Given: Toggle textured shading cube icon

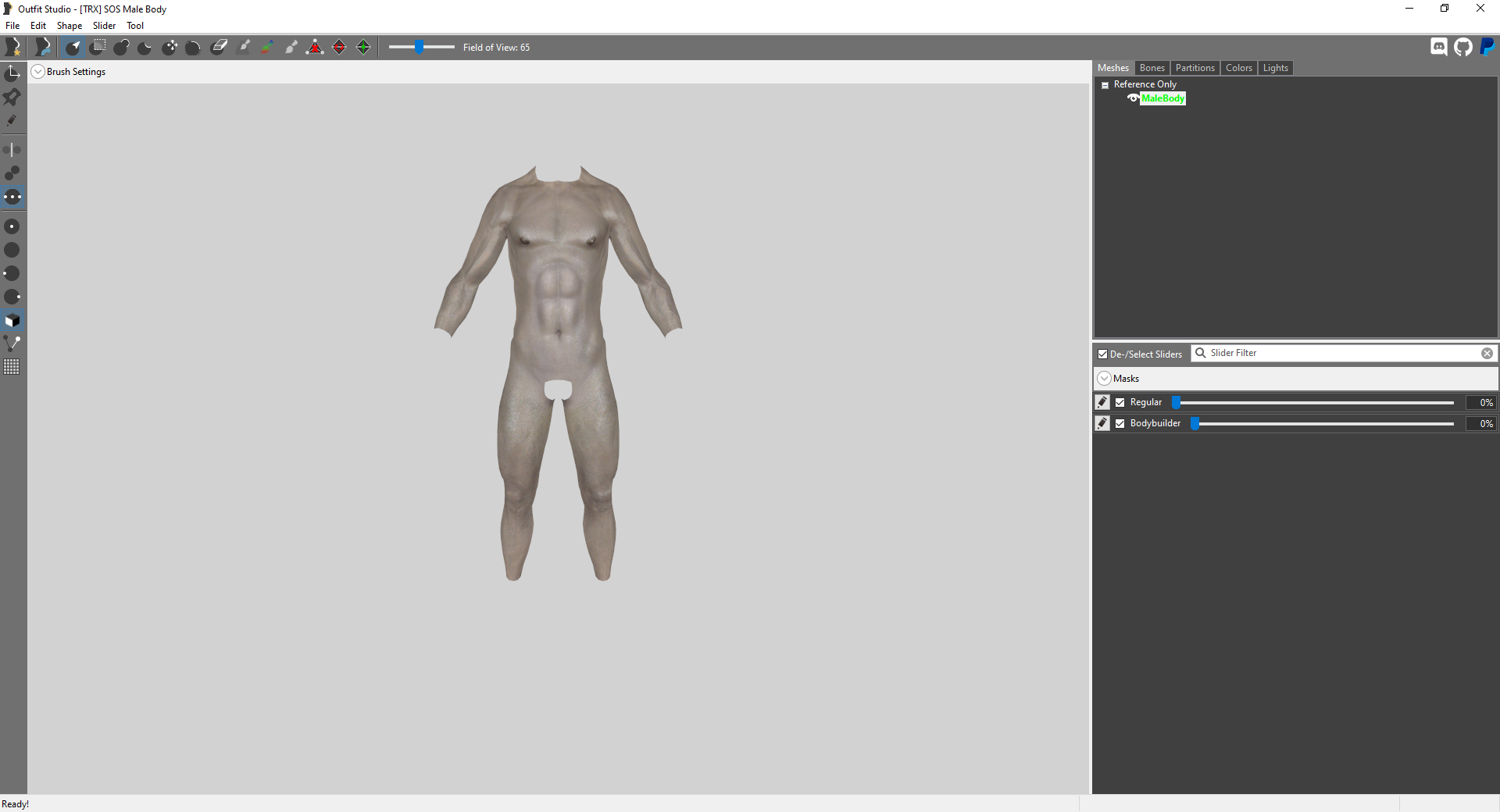Looking at the screenshot, I should (x=12, y=320).
